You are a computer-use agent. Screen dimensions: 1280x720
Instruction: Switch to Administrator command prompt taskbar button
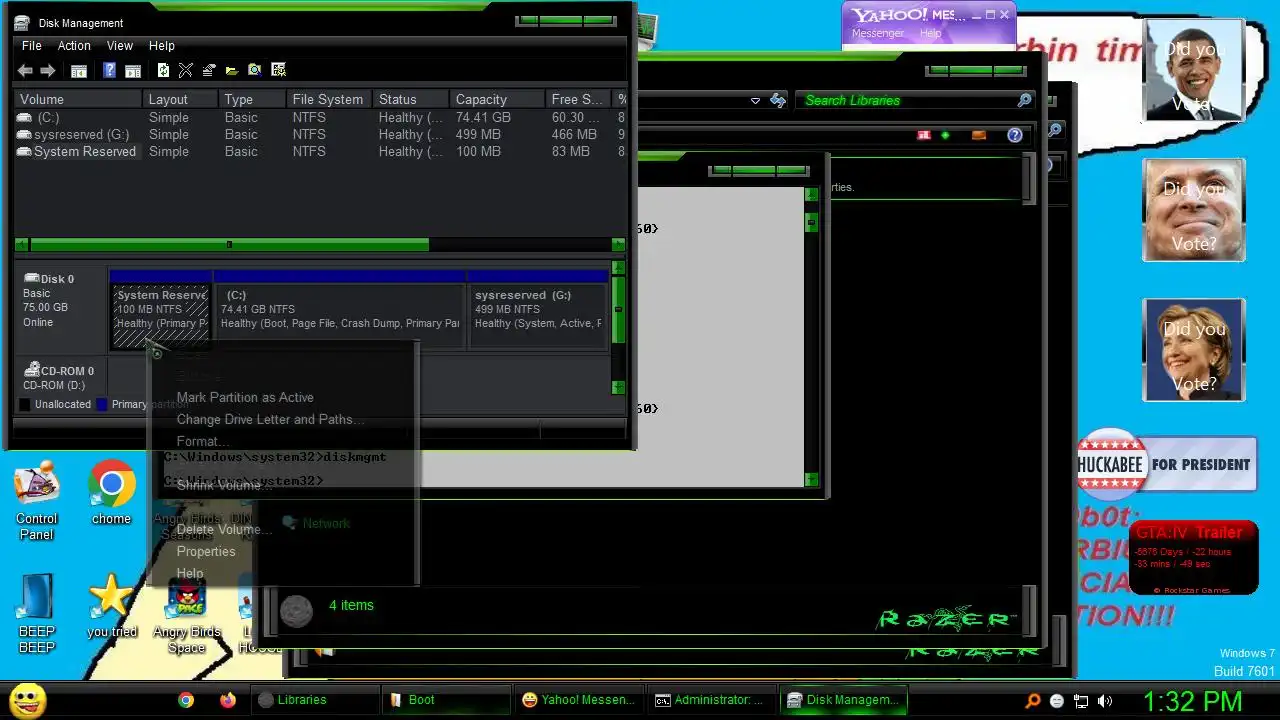[x=709, y=700]
